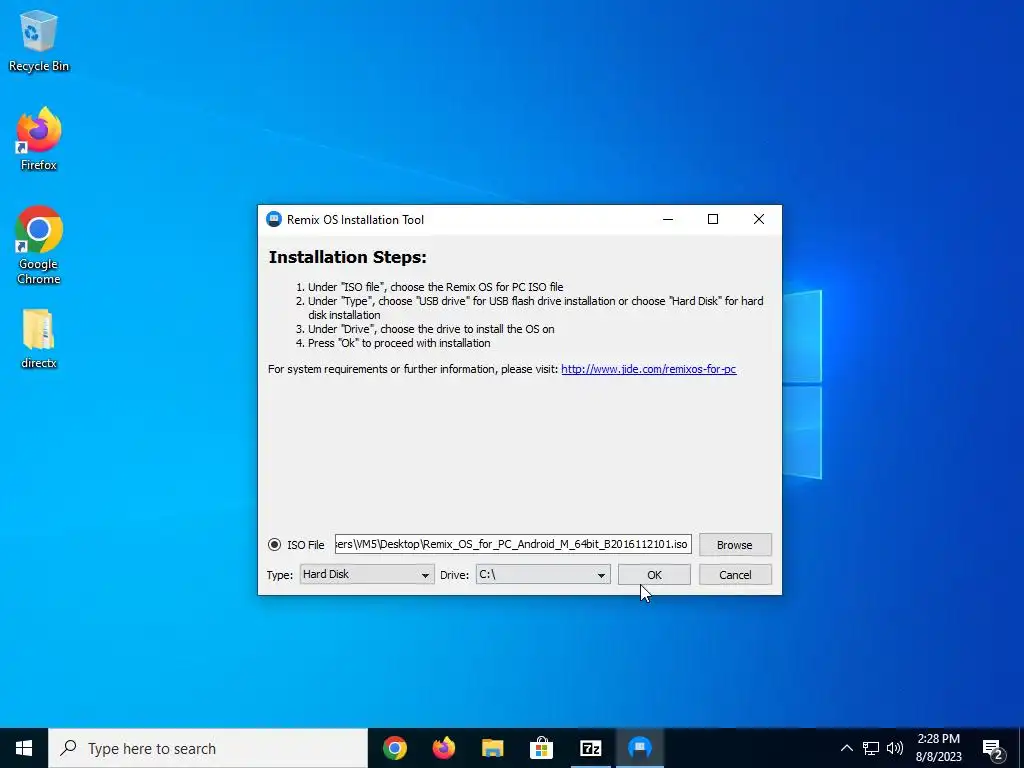Open Chrome from the taskbar
The image size is (1024, 768).
[x=395, y=748]
